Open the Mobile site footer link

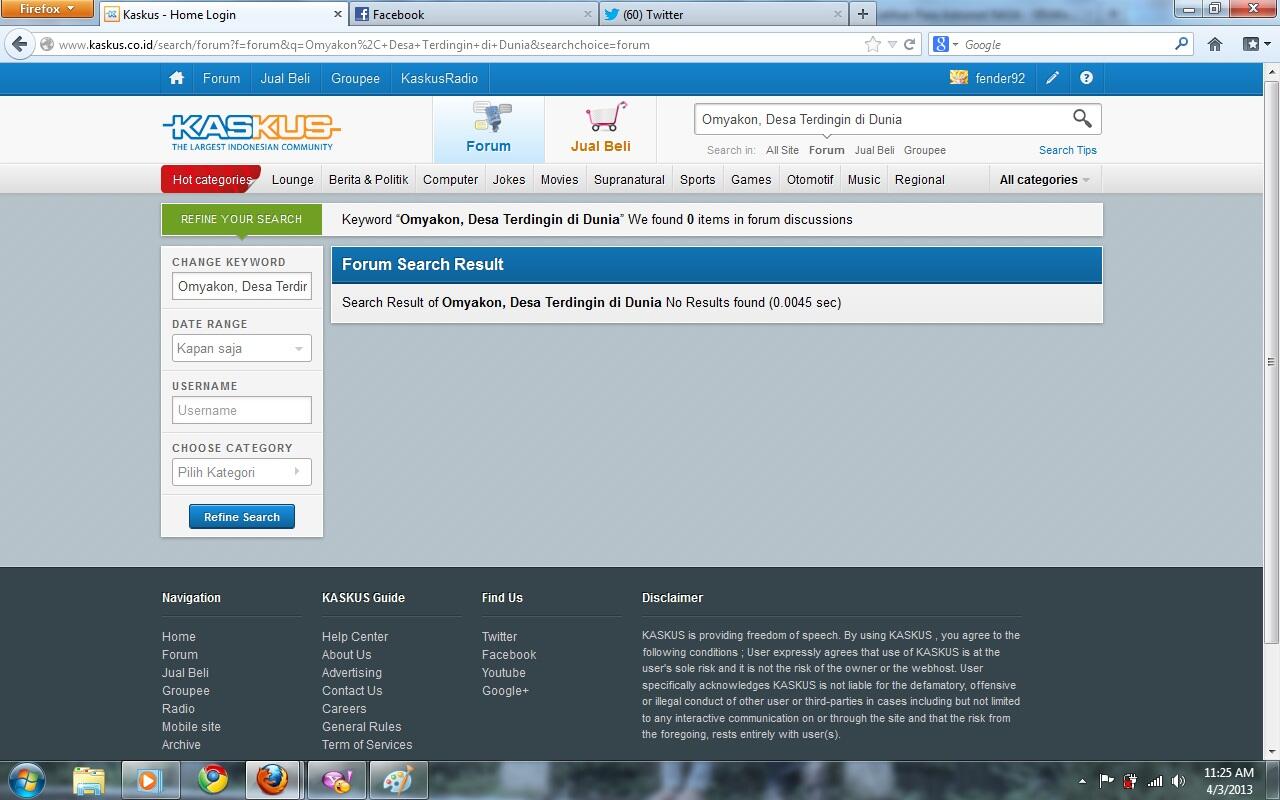click(191, 727)
